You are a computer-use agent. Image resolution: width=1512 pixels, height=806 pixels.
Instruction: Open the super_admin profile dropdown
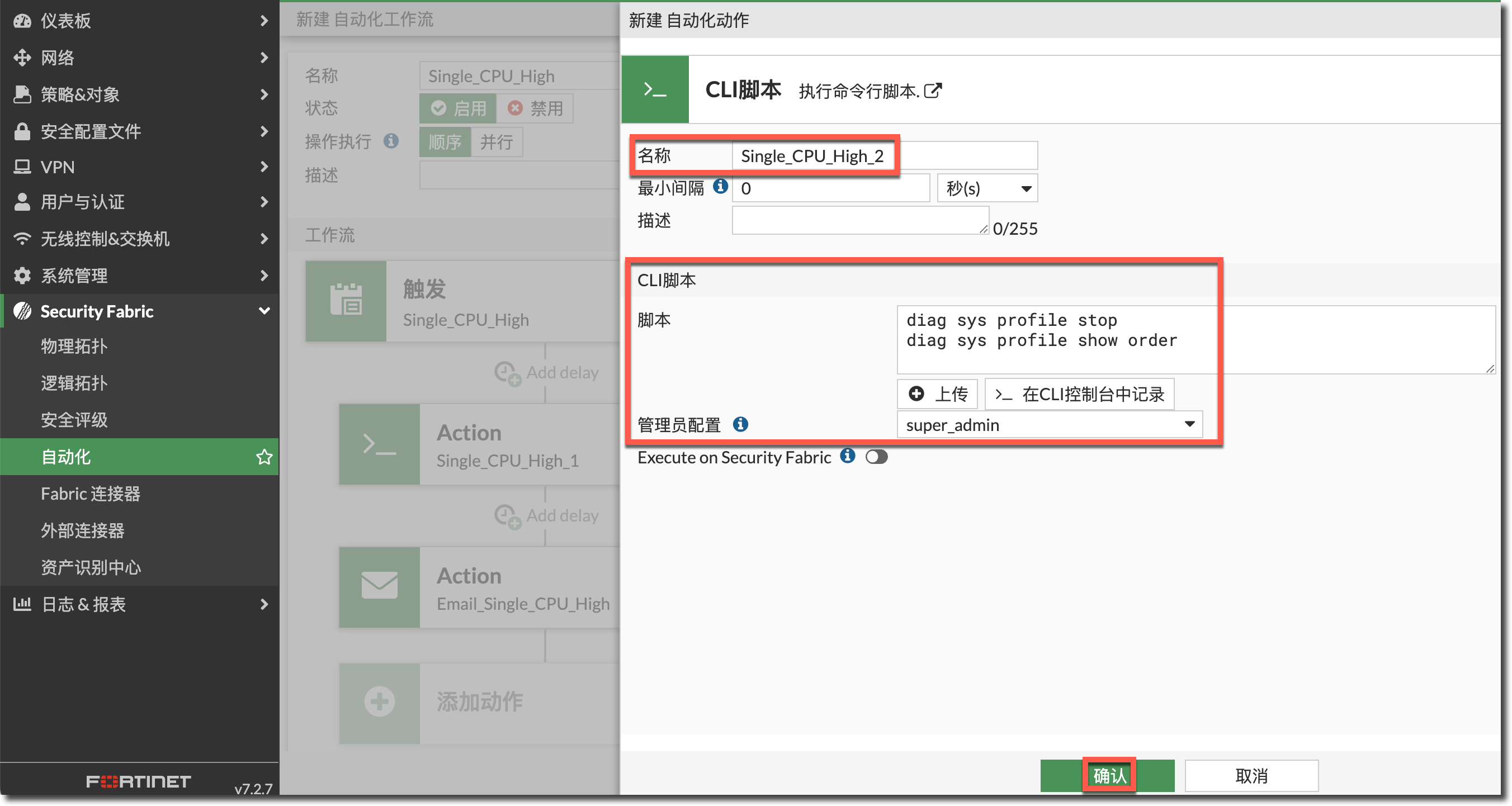[x=1049, y=424]
